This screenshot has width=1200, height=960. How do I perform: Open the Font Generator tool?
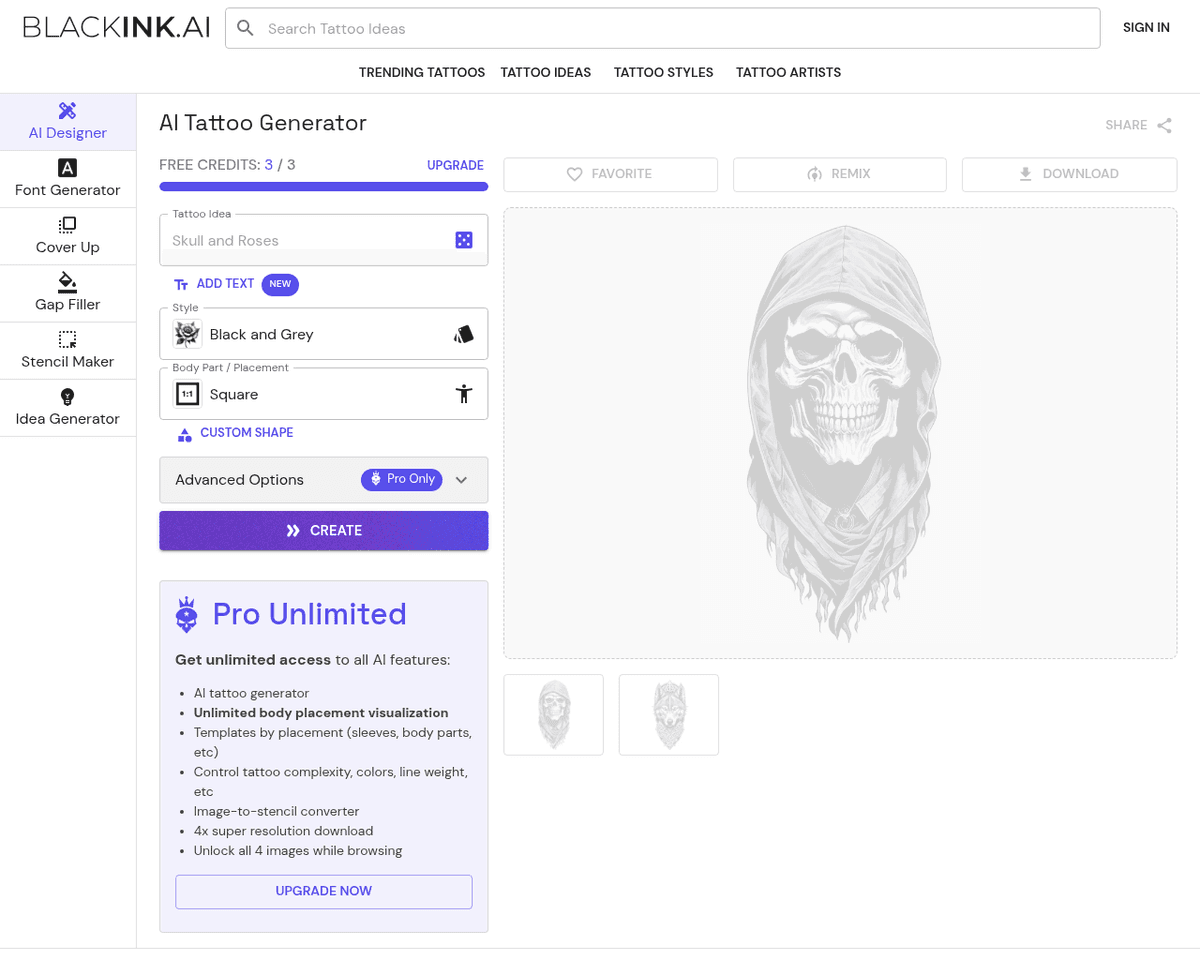[x=67, y=179]
